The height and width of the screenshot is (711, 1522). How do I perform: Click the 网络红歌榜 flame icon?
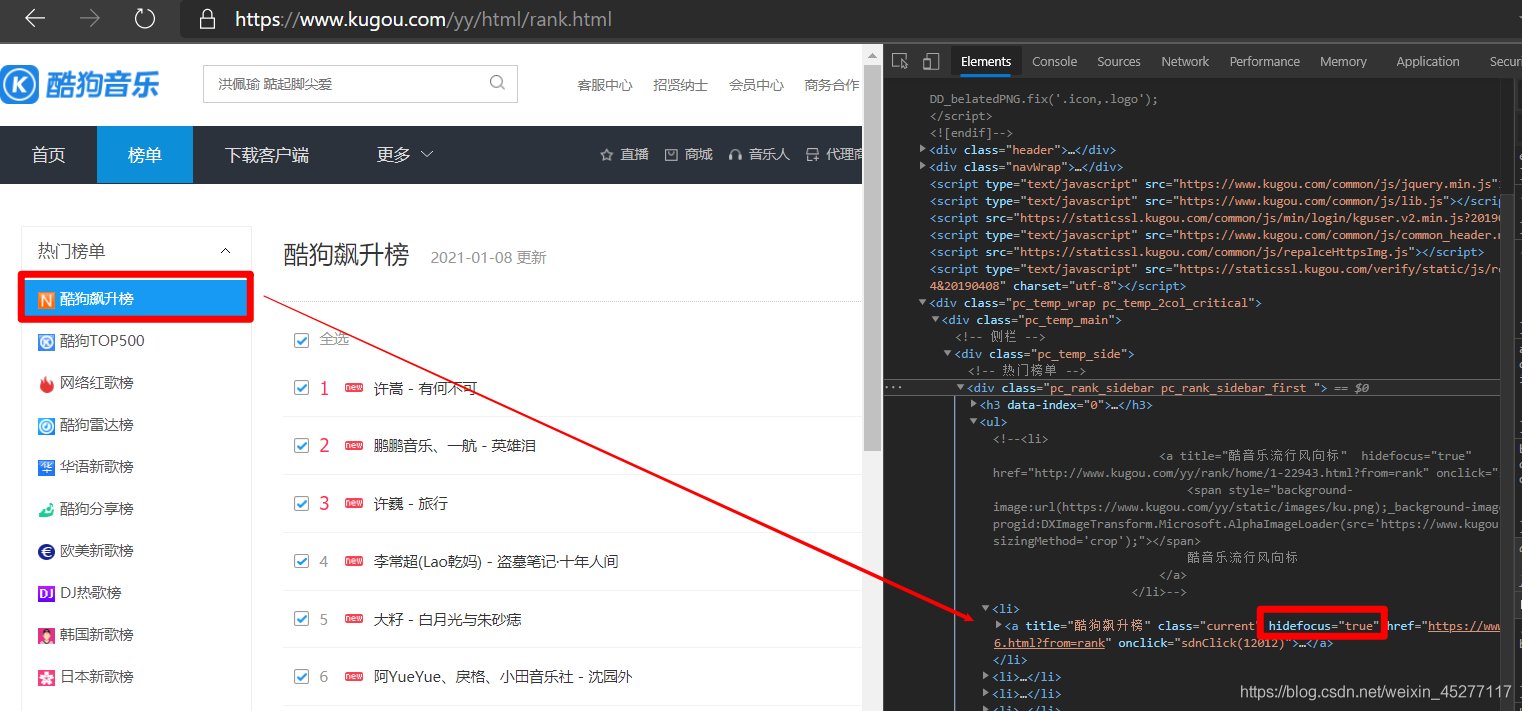(46, 383)
